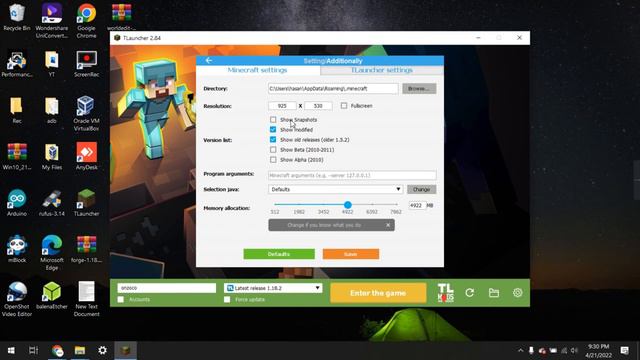Image resolution: width=640 pixels, height=360 pixels.
Task: Select Microsoft Edge desktop icon
Action: [51, 252]
